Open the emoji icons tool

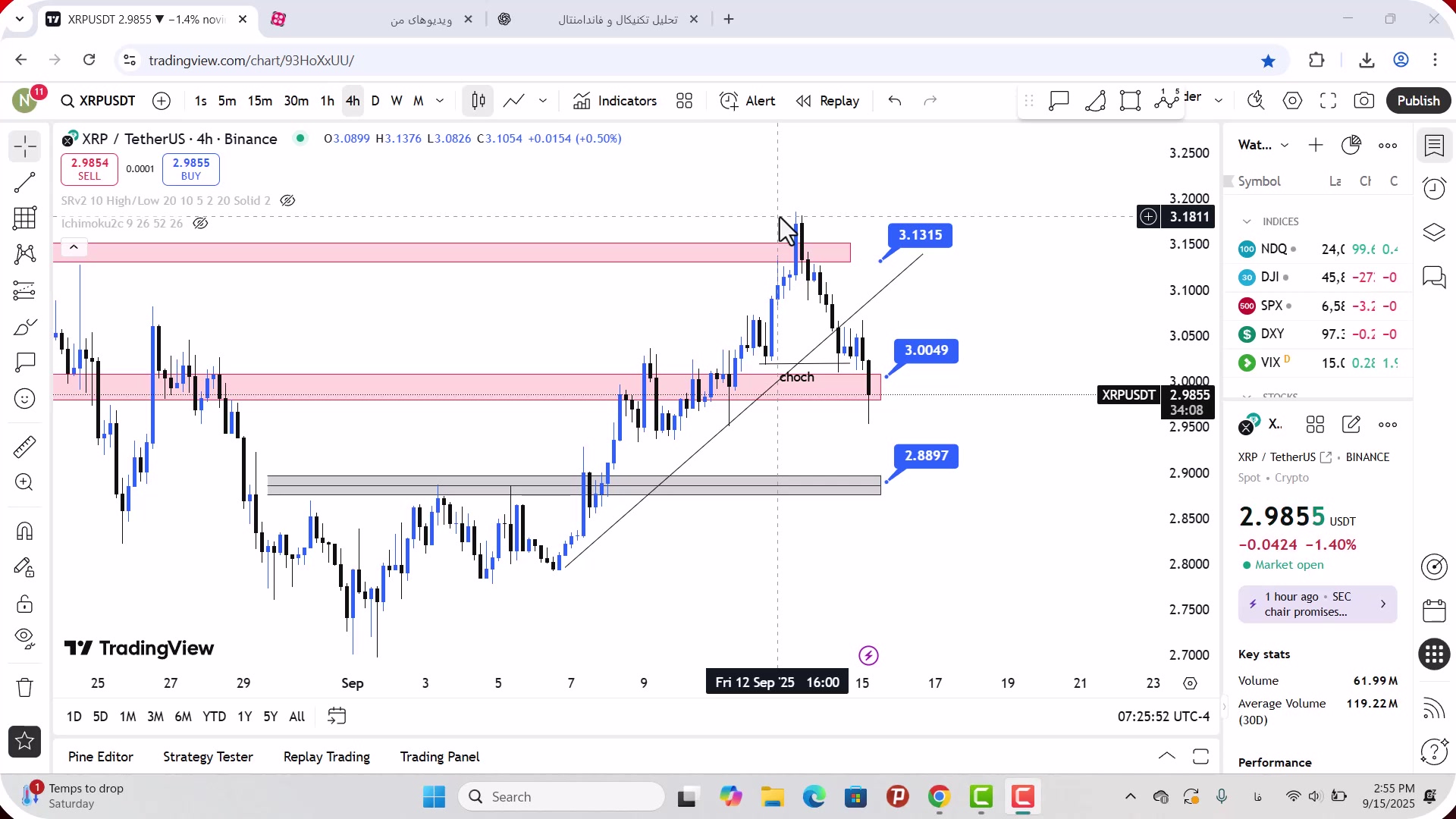pos(24,399)
